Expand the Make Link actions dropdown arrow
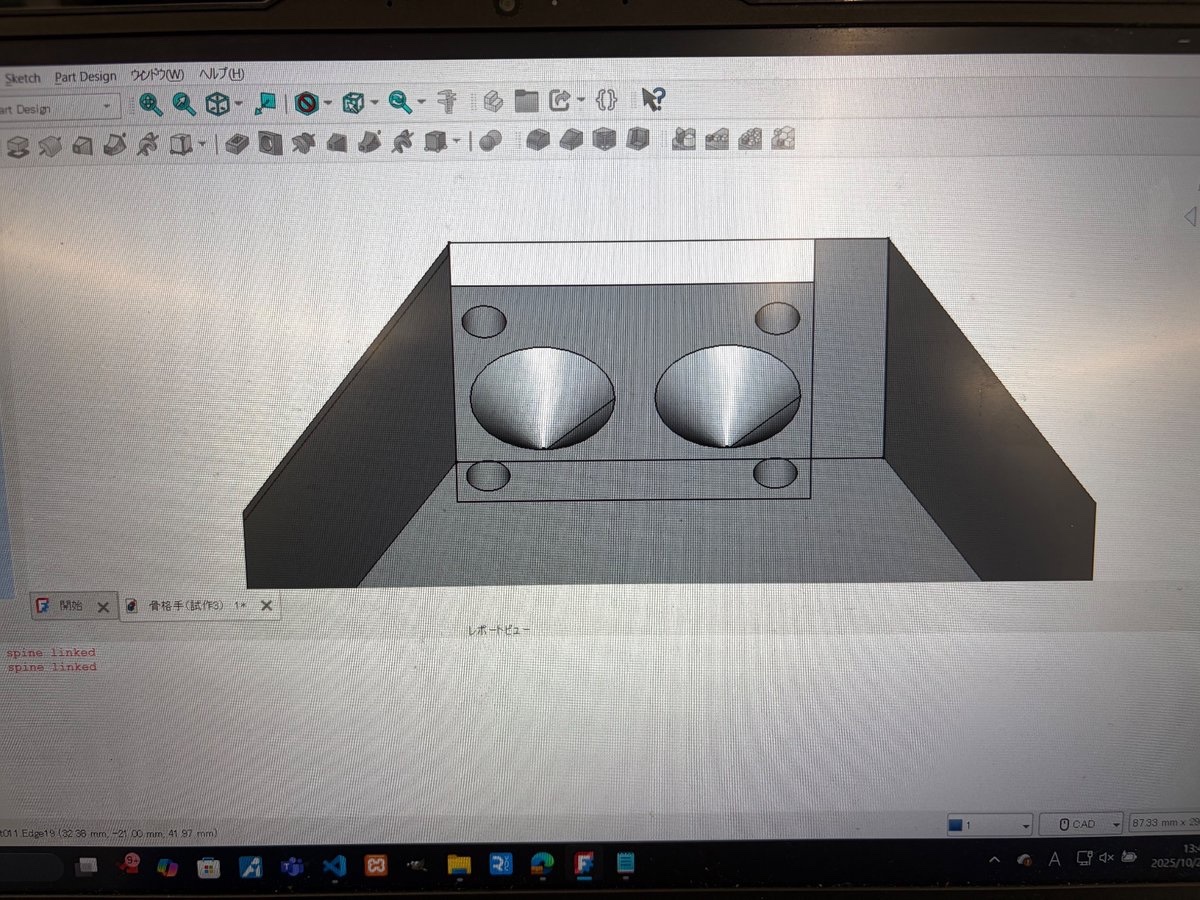1200x900 pixels. tap(581, 100)
